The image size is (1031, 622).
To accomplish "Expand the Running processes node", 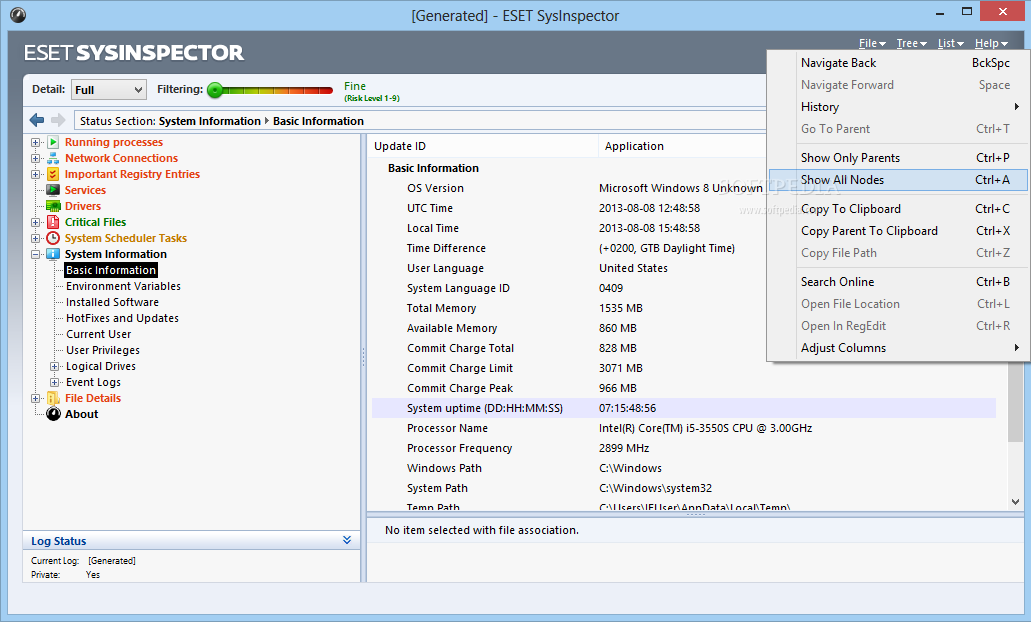I will (36, 142).
